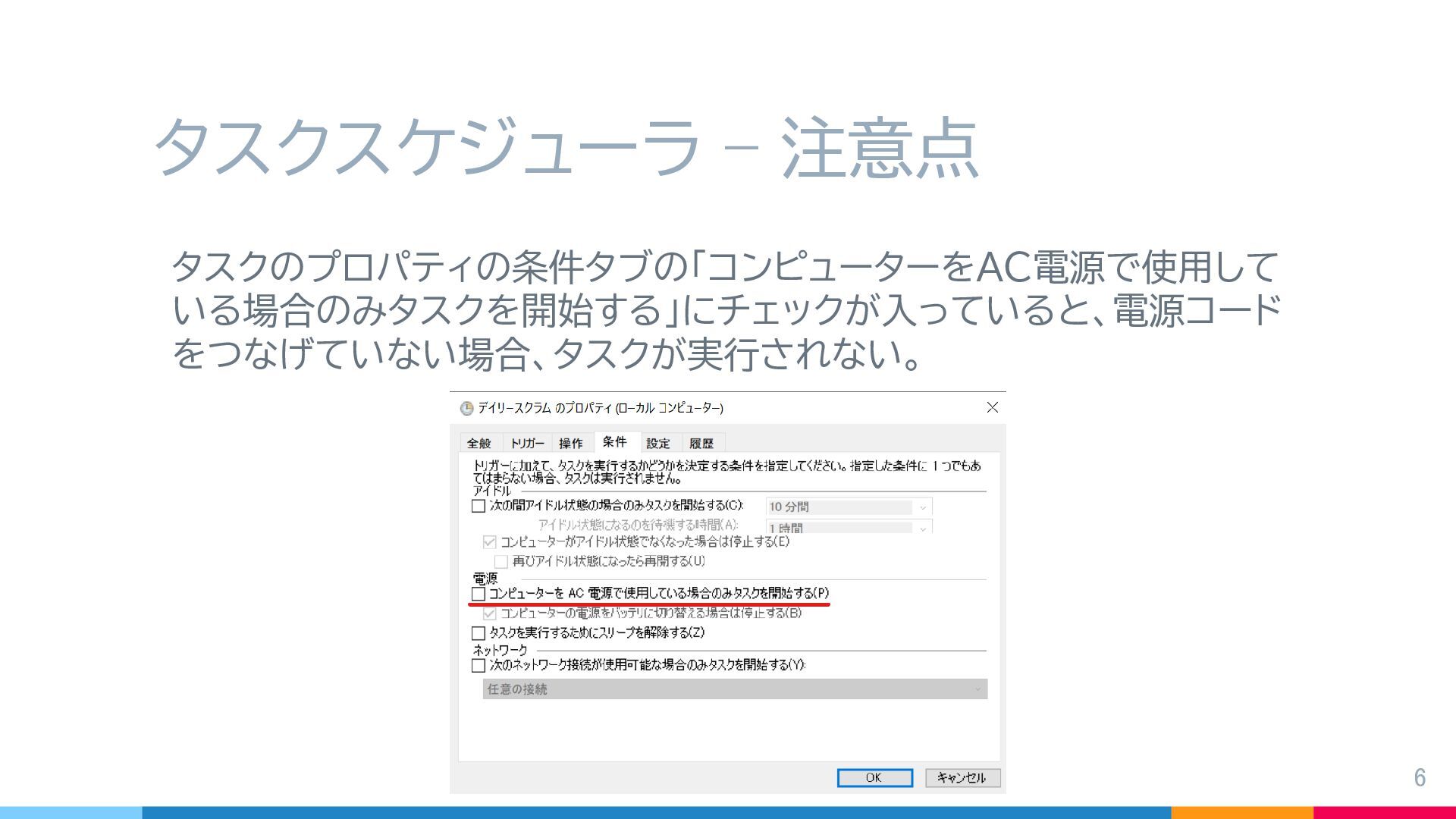Close the デイリースクラム properties dialog

[x=992, y=408]
